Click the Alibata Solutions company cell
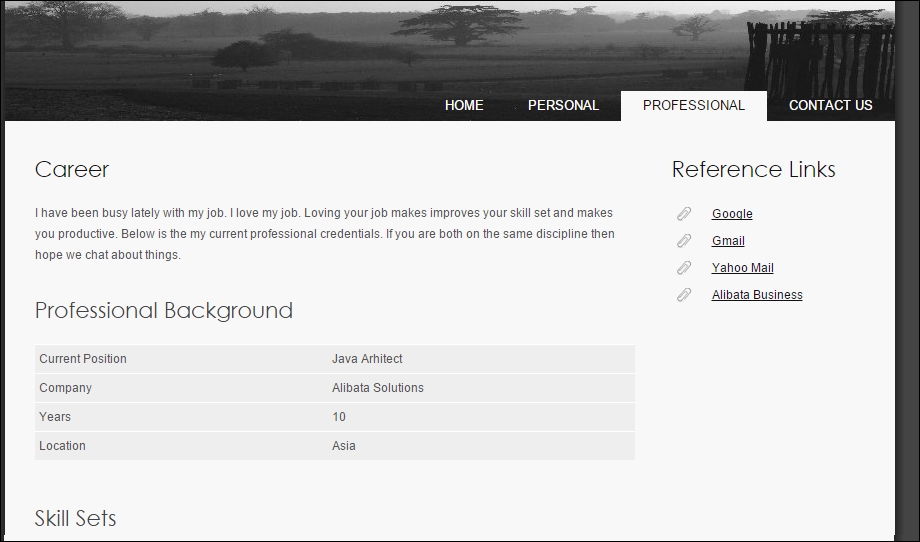The height and width of the screenshot is (542, 920). [378, 388]
